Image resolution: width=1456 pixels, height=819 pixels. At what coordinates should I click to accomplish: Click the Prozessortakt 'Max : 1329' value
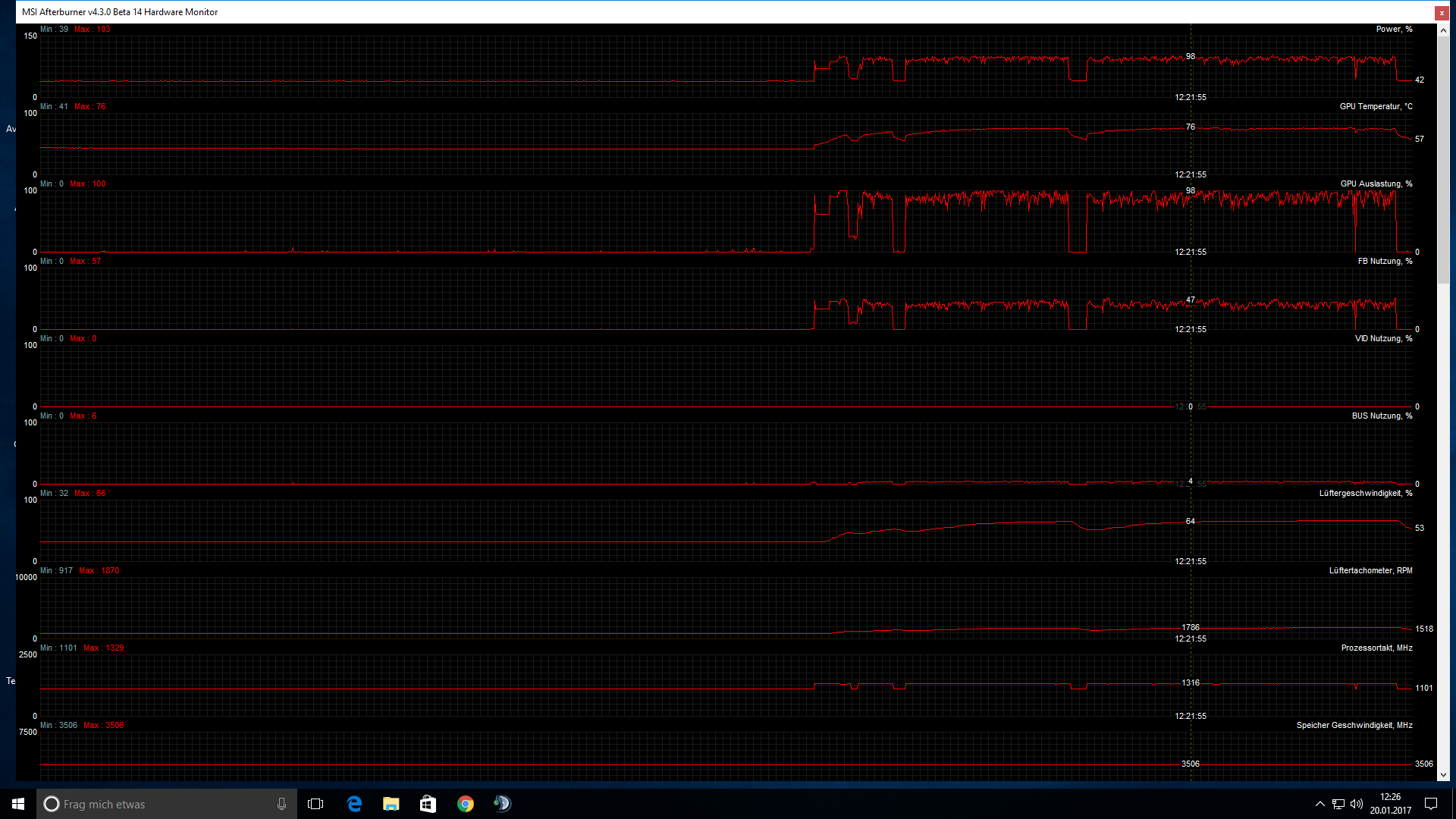(x=104, y=648)
